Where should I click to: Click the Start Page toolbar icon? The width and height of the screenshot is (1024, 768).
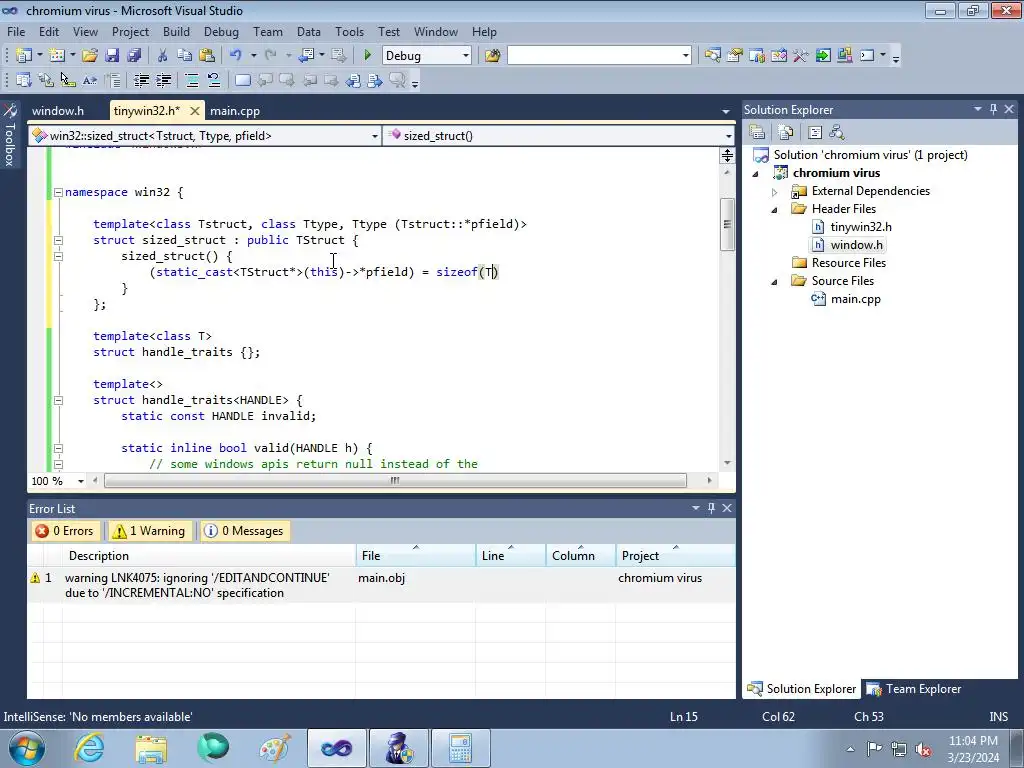pos(823,56)
